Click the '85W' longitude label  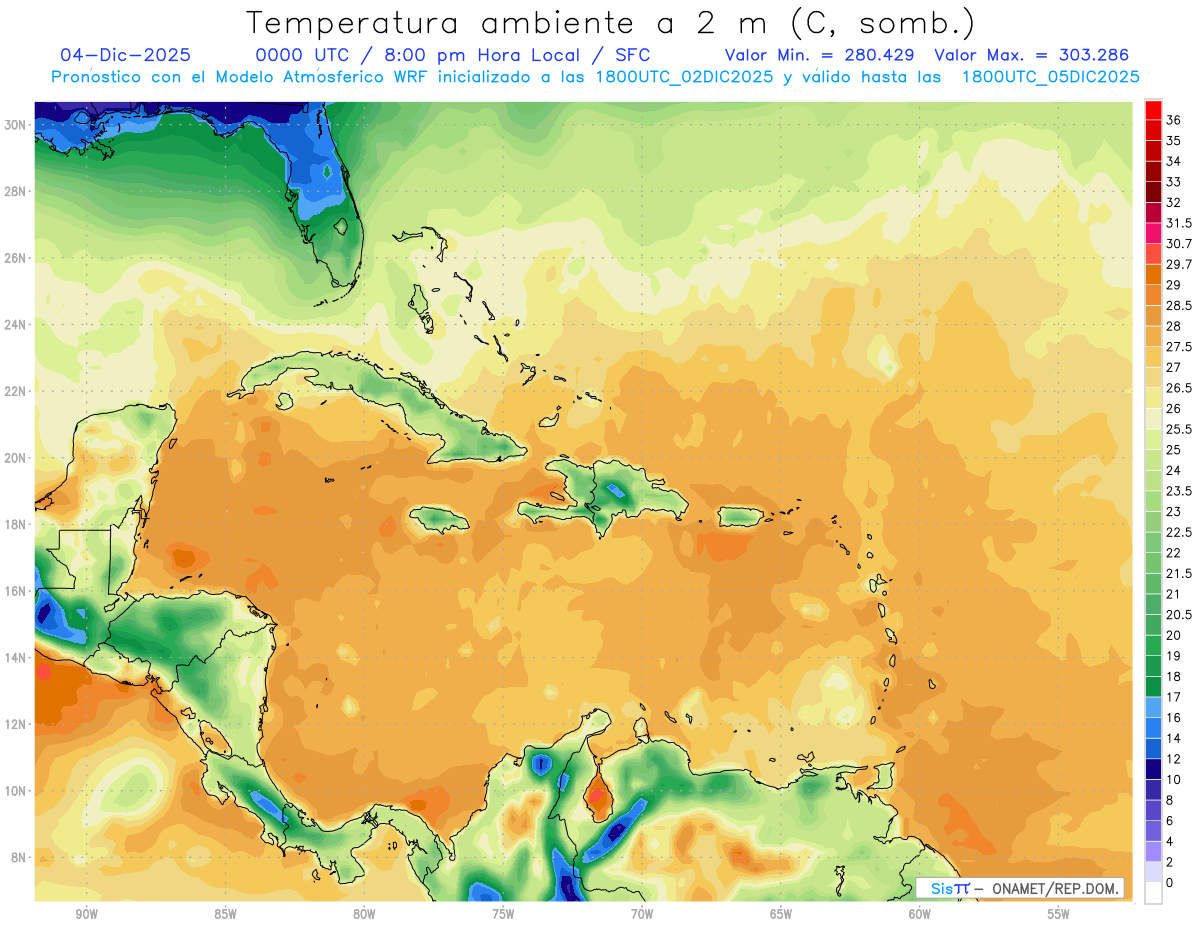coord(225,914)
